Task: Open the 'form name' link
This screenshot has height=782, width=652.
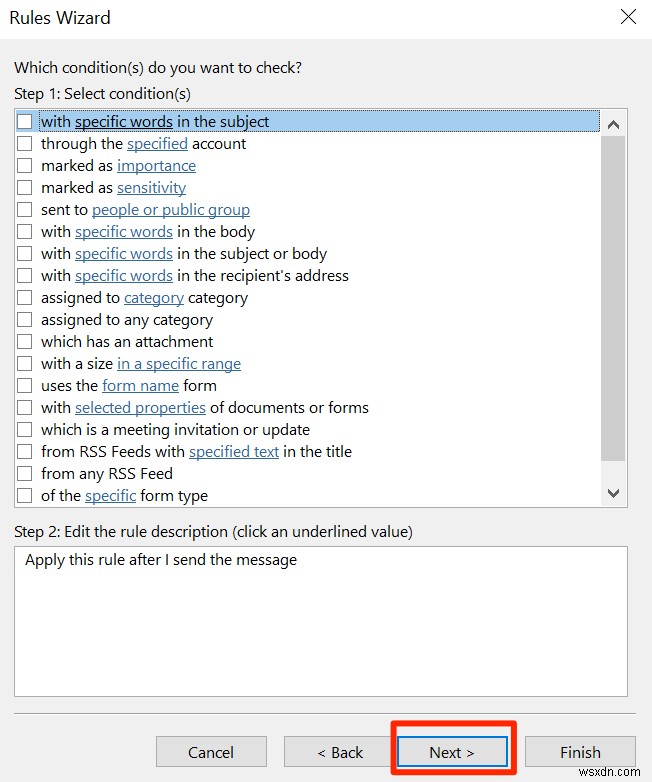Action: [140, 386]
